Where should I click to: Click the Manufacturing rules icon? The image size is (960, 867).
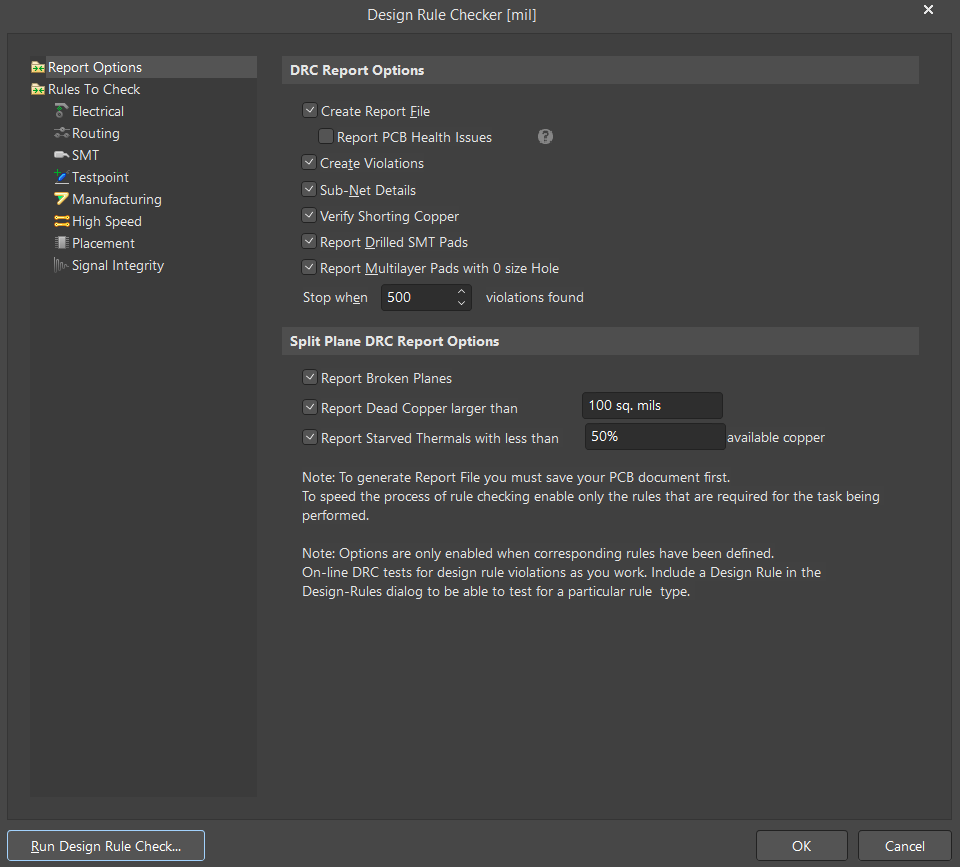[61, 199]
